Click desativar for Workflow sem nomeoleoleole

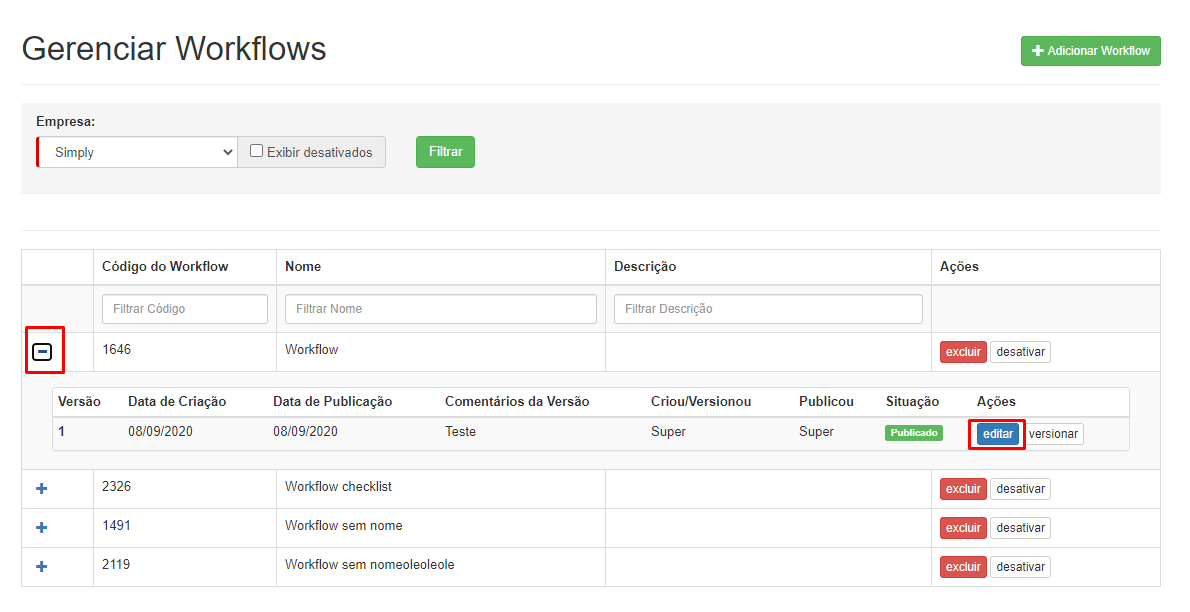[1021, 566]
